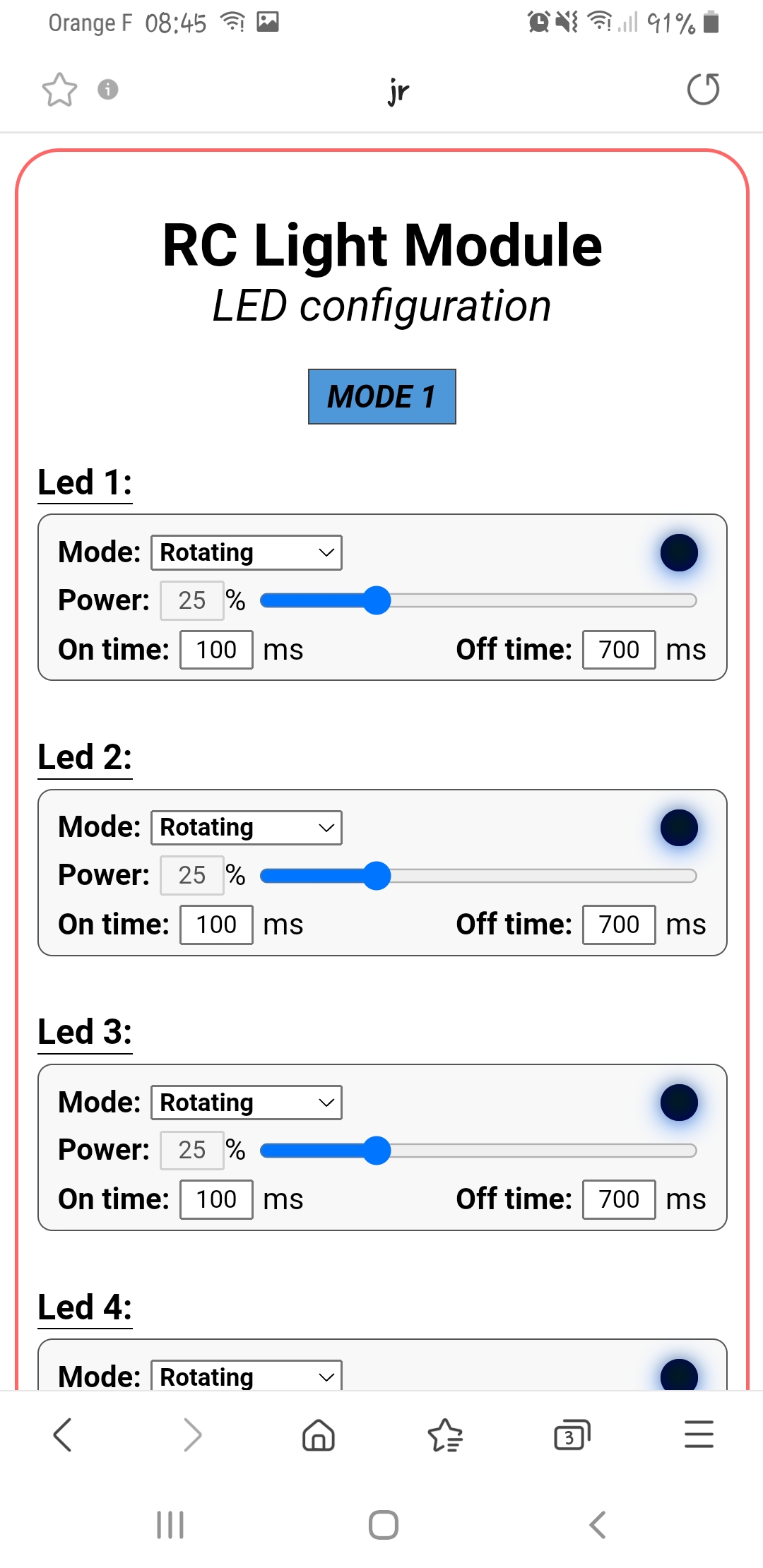763x1568 pixels.
Task: Tap the site info icon
Action: 107,90
